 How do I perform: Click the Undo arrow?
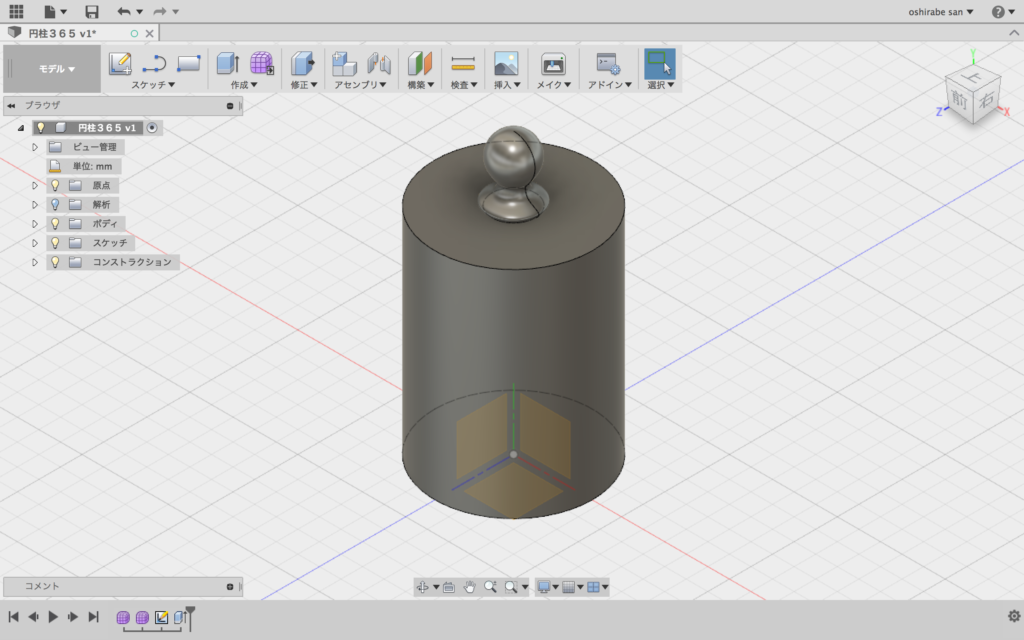click(123, 11)
